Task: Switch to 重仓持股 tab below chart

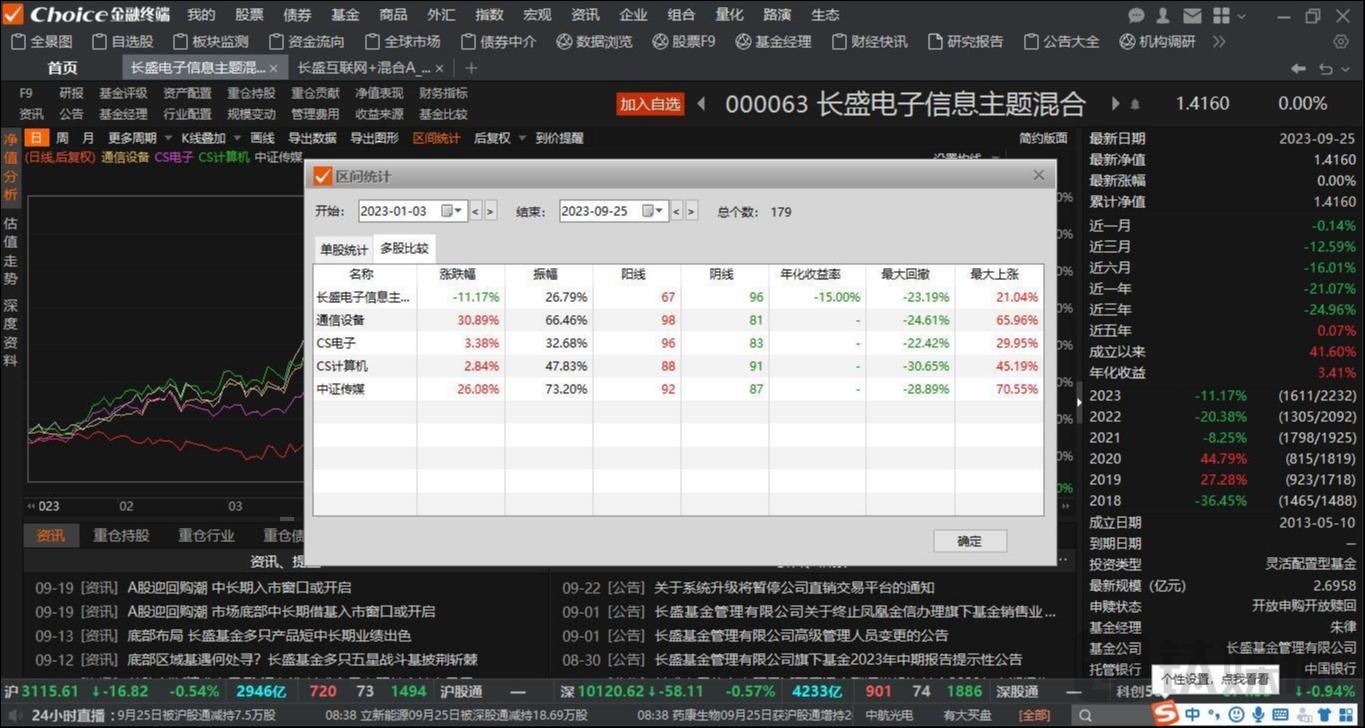Action: click(x=121, y=535)
